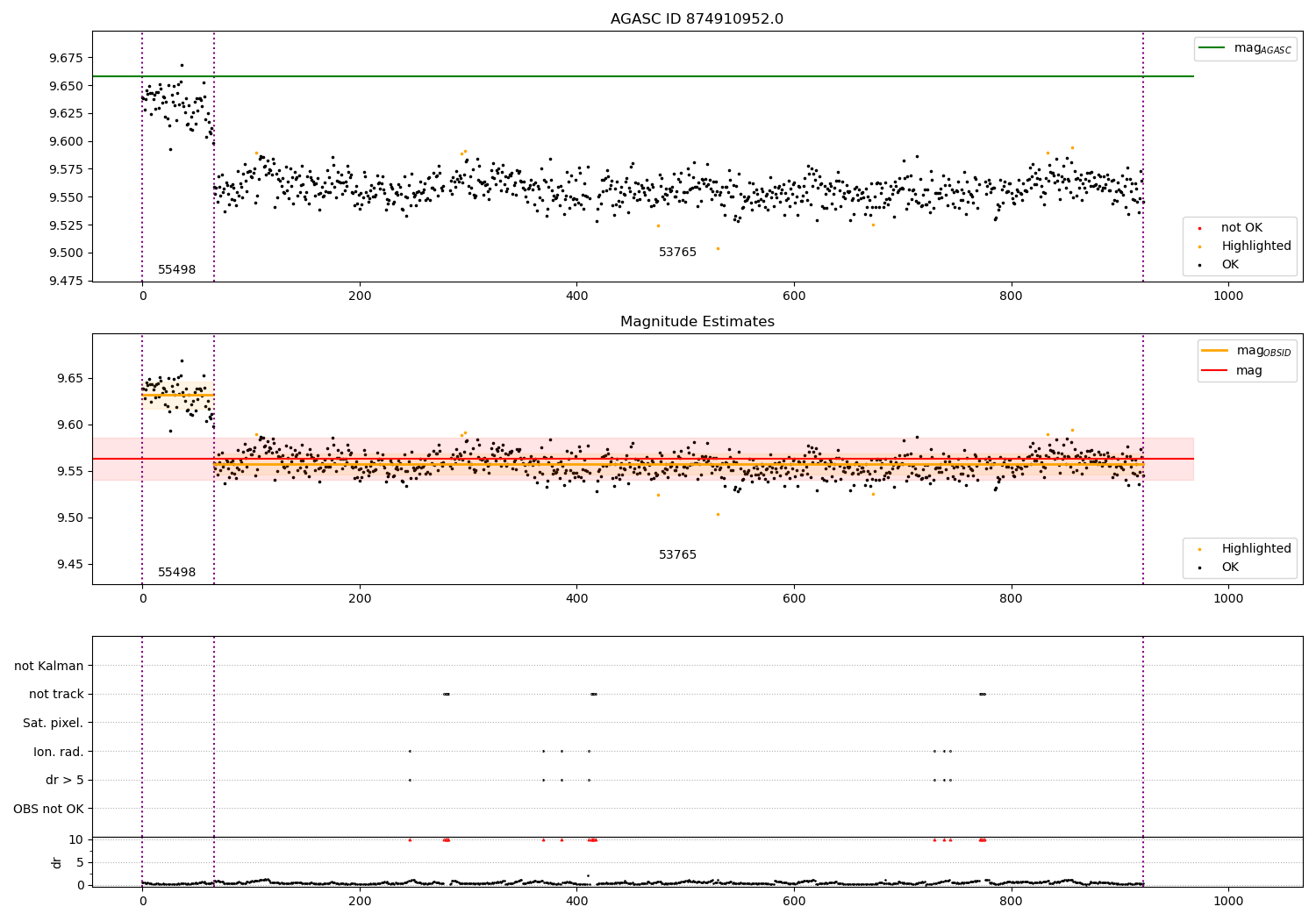Click the "Sat. pixel." axis label
Viewport: 1316px width, 921px height.
pos(54,723)
